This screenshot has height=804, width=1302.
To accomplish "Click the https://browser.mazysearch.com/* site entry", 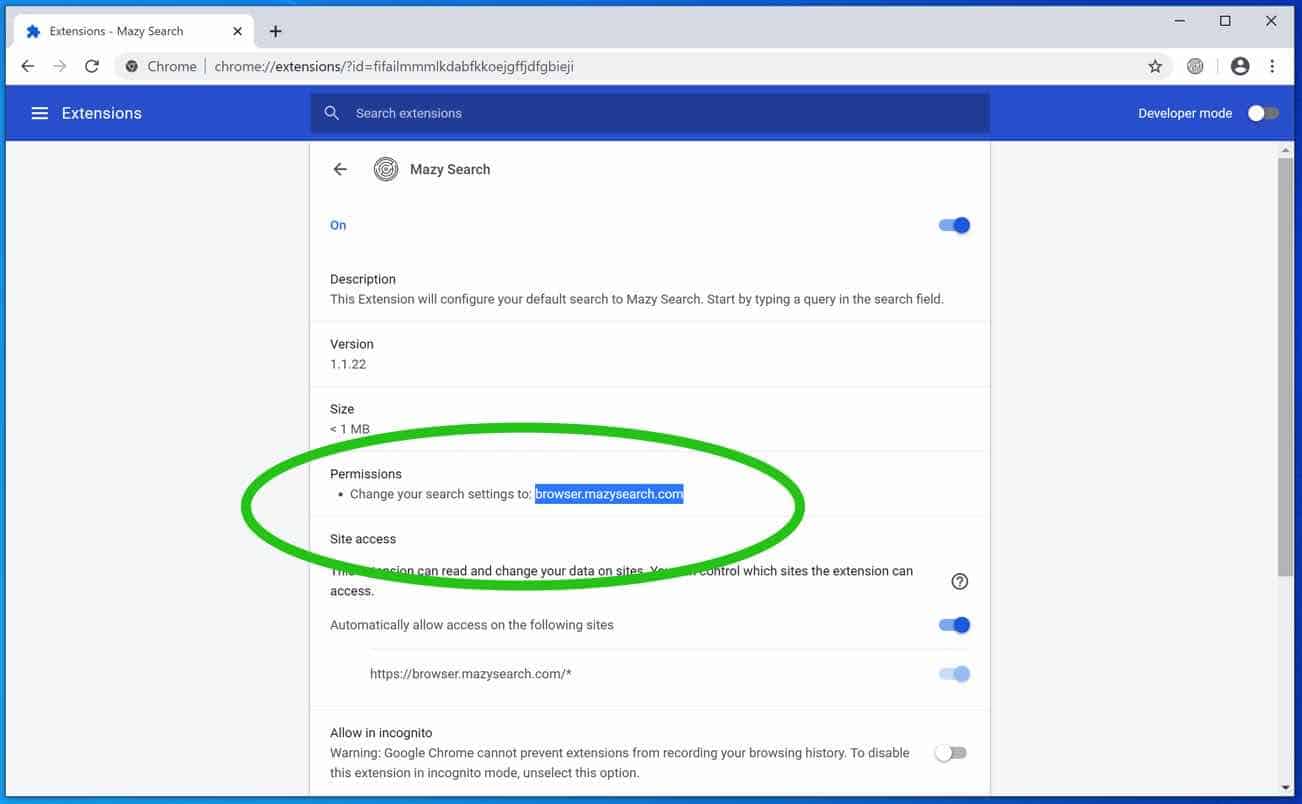I will click(471, 674).
